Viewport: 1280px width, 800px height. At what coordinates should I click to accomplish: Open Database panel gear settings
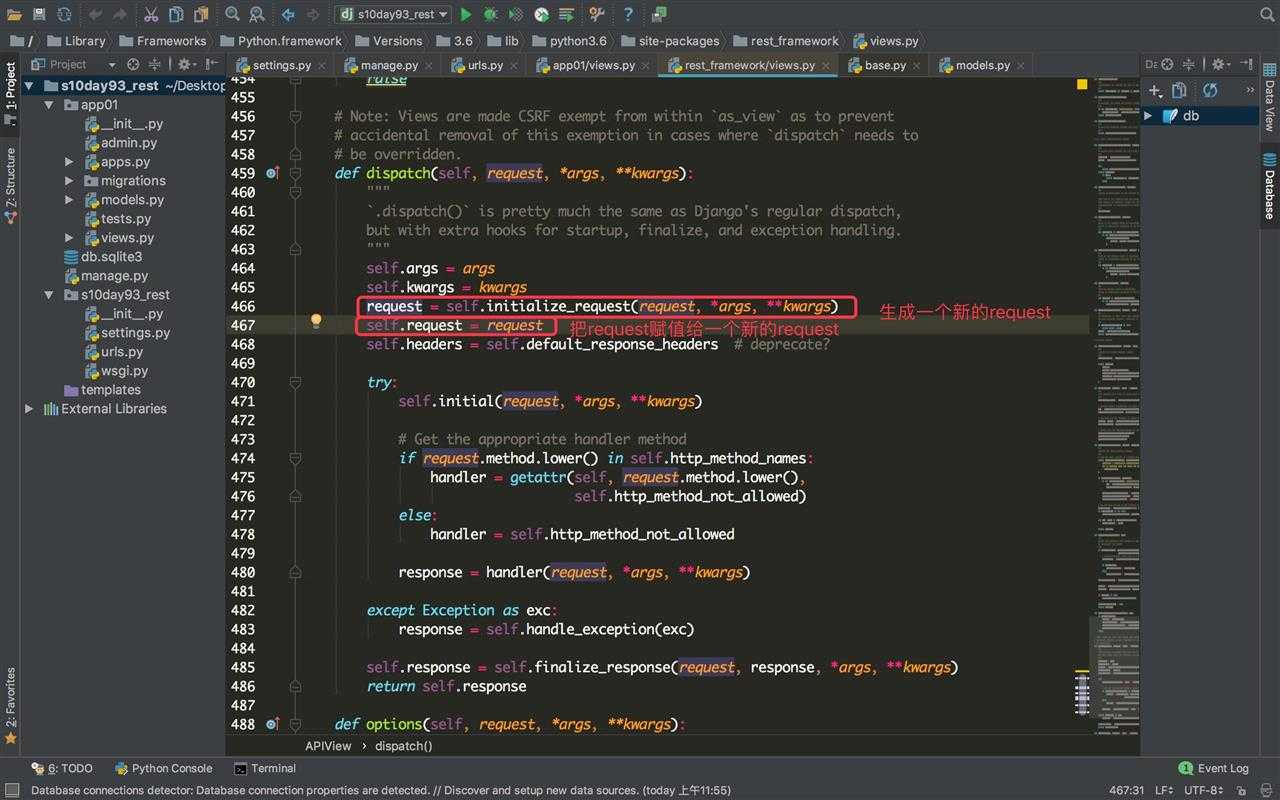(1220, 64)
